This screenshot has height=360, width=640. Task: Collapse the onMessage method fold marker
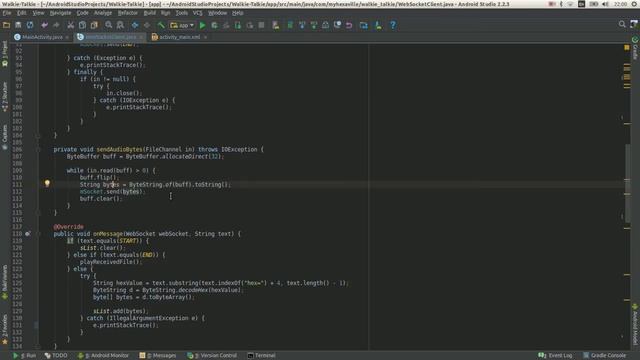(38, 234)
